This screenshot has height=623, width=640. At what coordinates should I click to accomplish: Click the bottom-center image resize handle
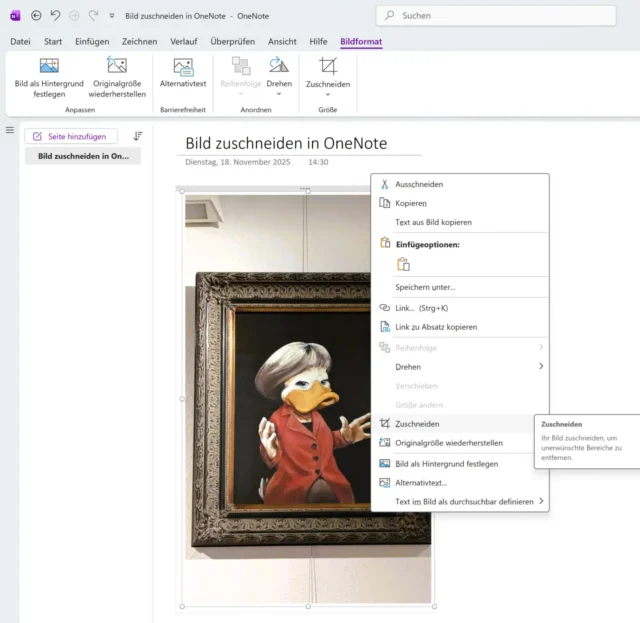tap(308, 607)
